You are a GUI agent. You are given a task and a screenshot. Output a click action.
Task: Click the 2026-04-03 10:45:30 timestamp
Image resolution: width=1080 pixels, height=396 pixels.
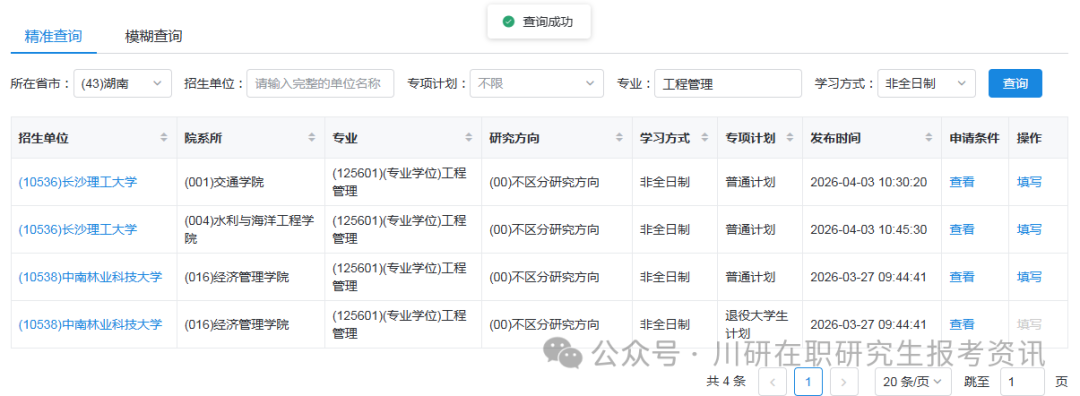coord(868,229)
